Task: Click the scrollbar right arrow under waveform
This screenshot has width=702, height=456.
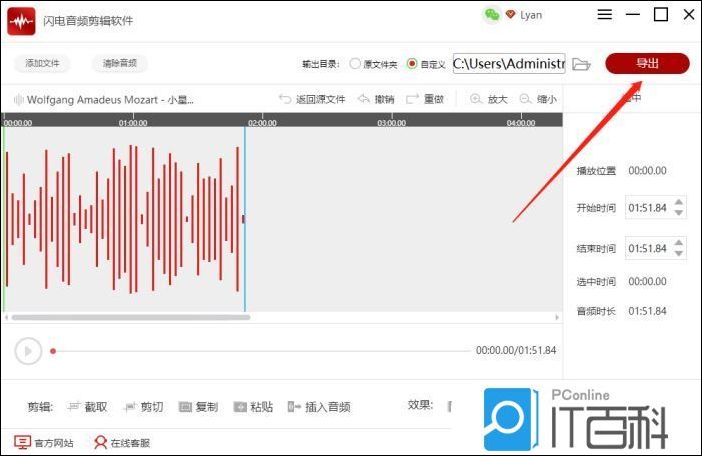Action: tap(557, 317)
